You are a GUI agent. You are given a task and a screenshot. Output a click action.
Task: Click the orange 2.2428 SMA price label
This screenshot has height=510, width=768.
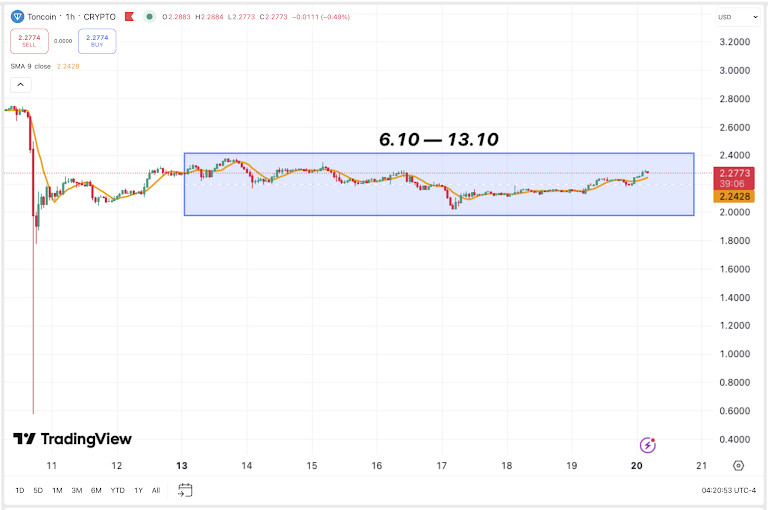(x=734, y=196)
